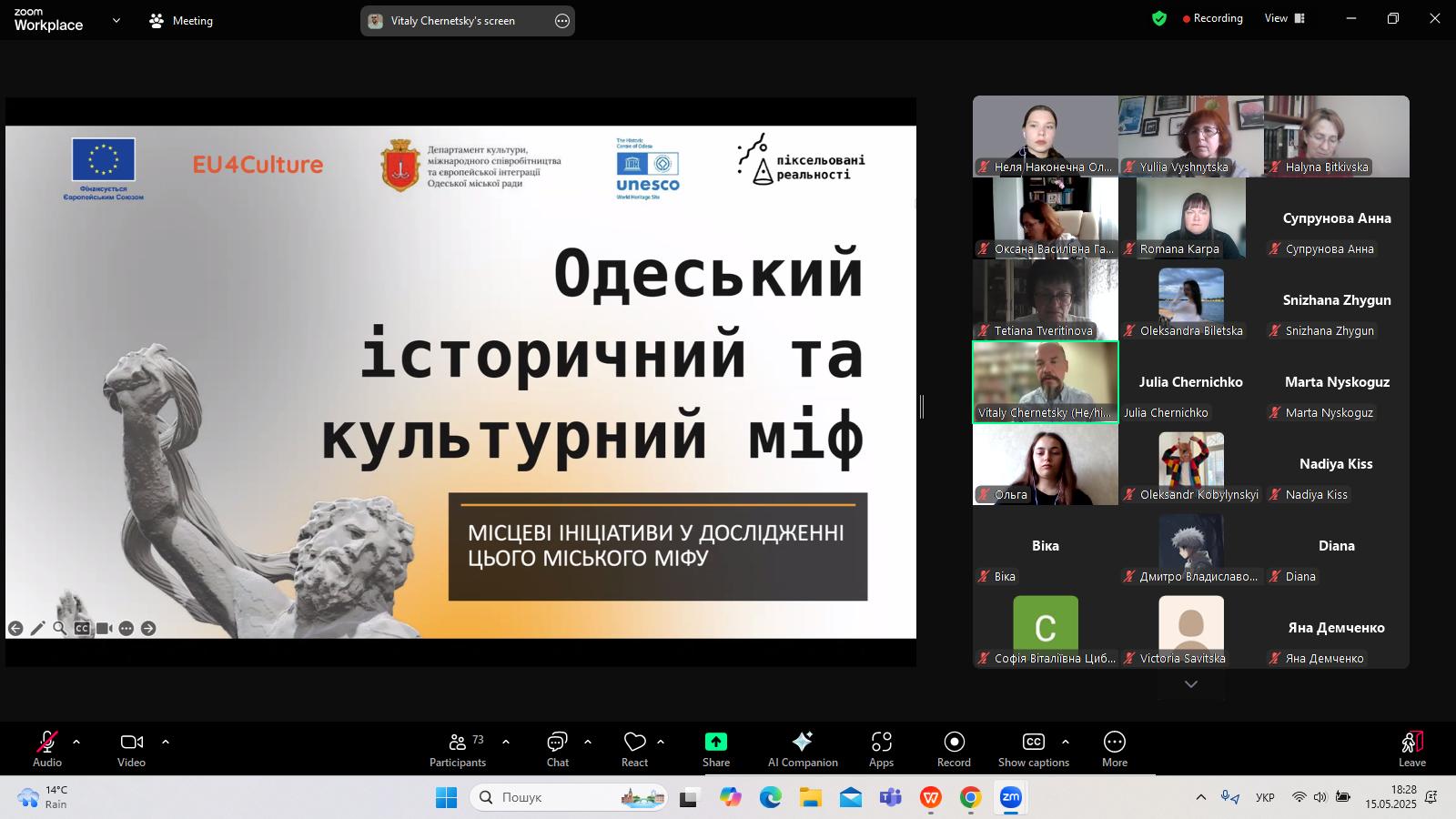1456x819 pixels.
Task: Open the Zoom Workplace dropdown menu
Action: click(116, 20)
